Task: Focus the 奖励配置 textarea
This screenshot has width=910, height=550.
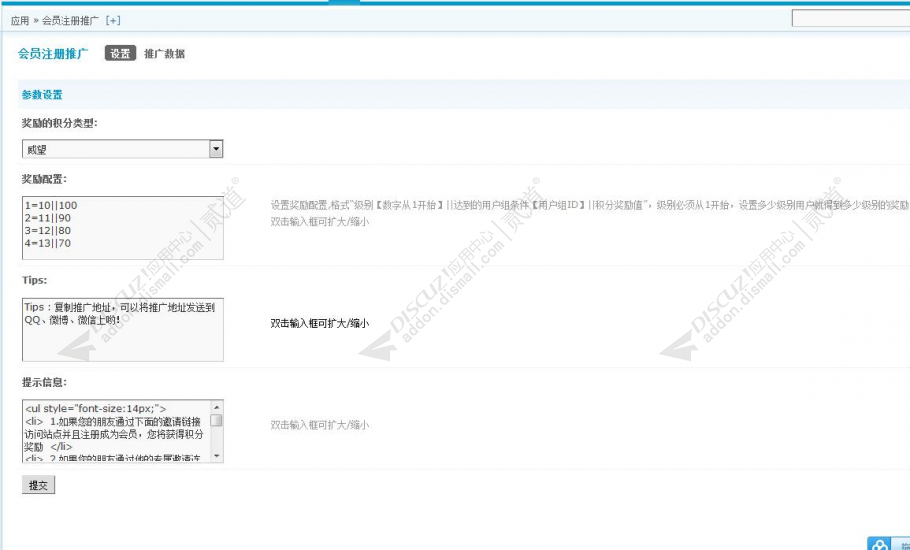Action: coord(122,228)
